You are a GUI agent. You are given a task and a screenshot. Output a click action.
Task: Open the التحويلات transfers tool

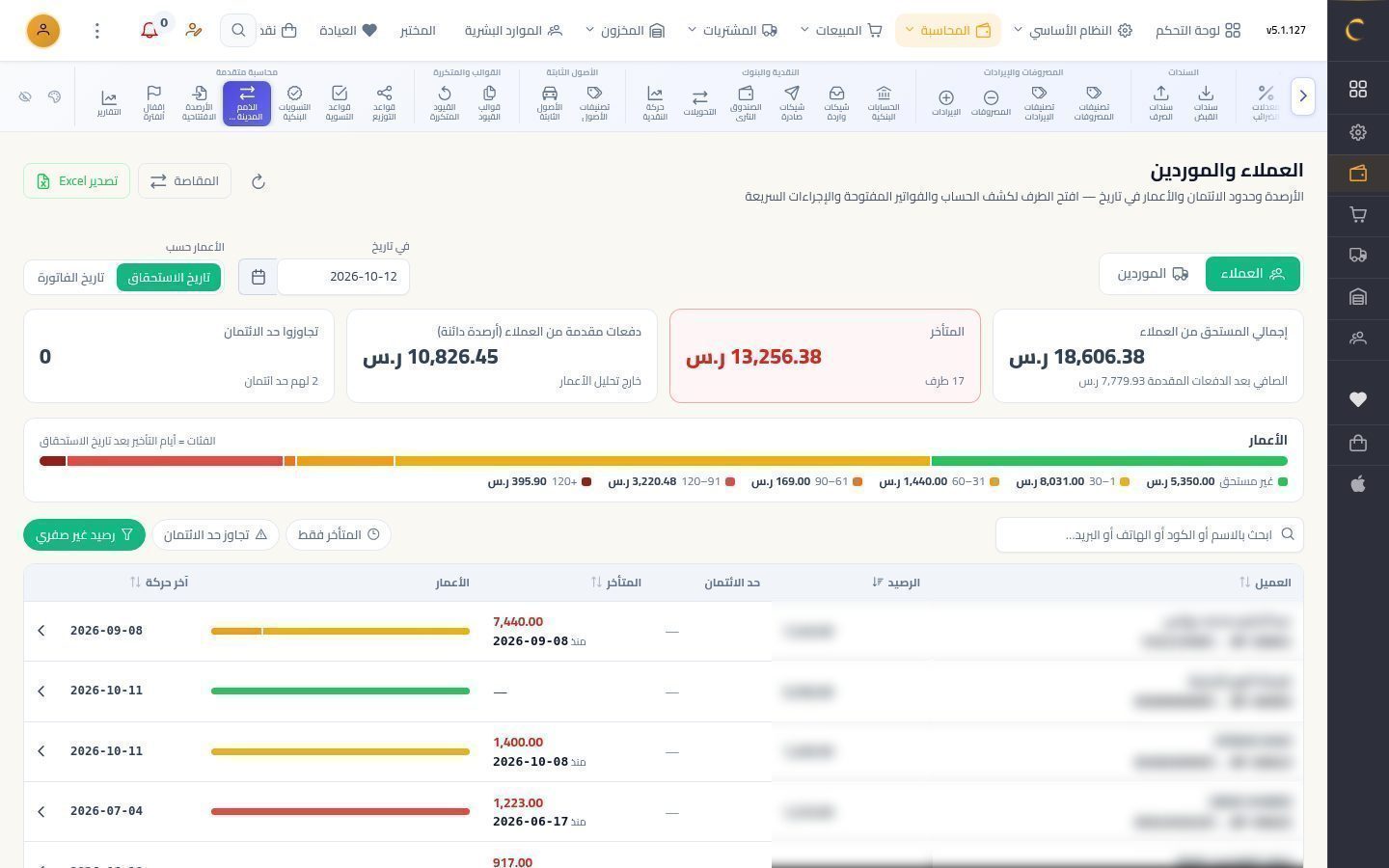[x=699, y=102]
